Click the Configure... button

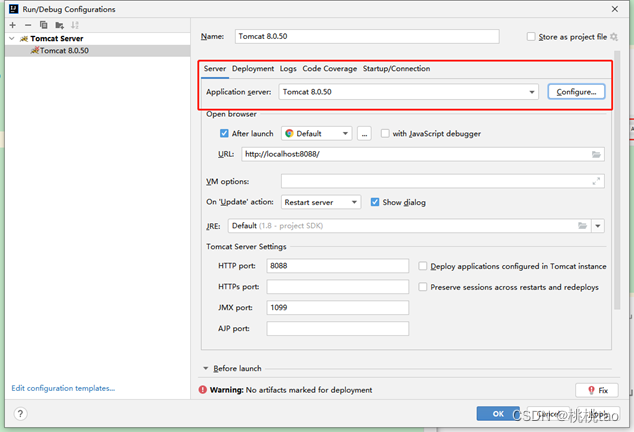(576, 92)
